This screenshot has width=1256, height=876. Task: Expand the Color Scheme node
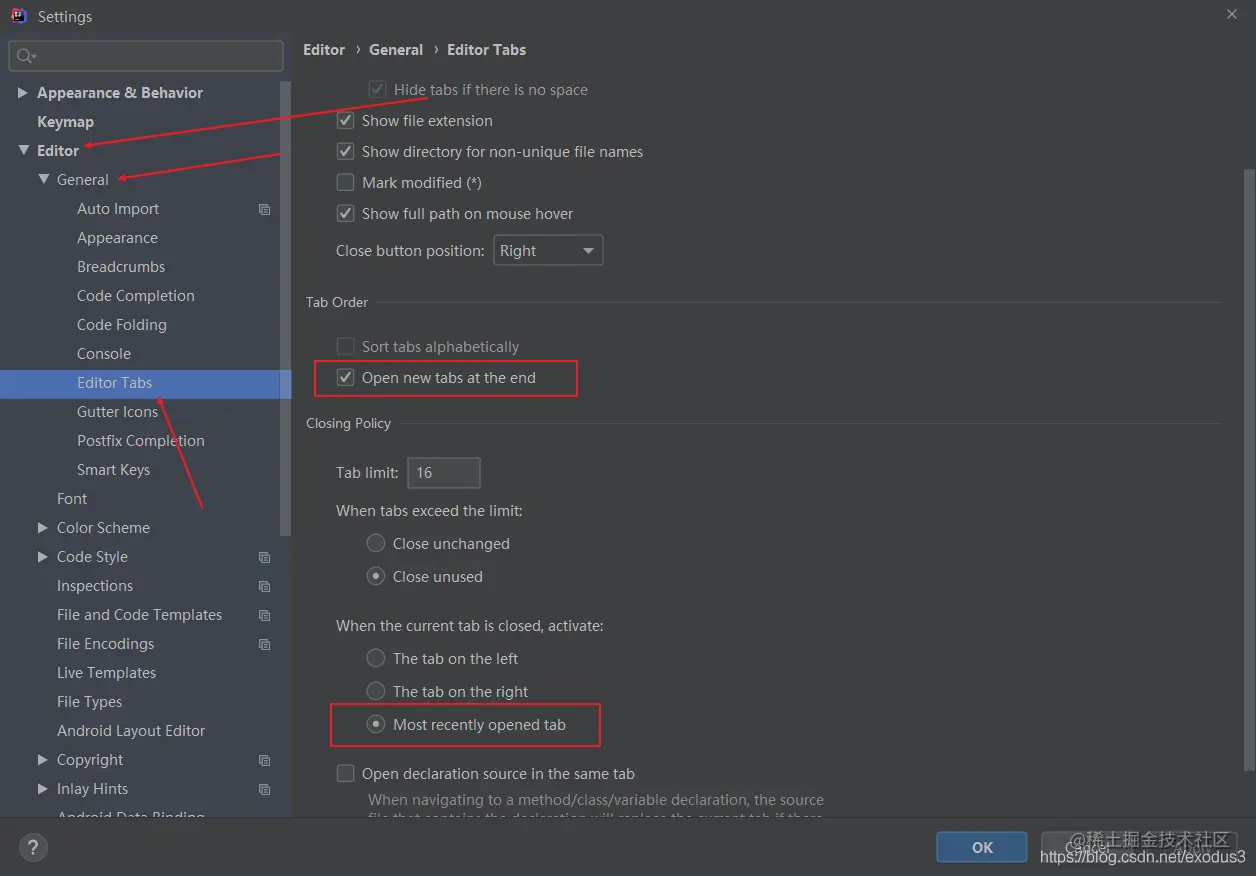(42, 528)
